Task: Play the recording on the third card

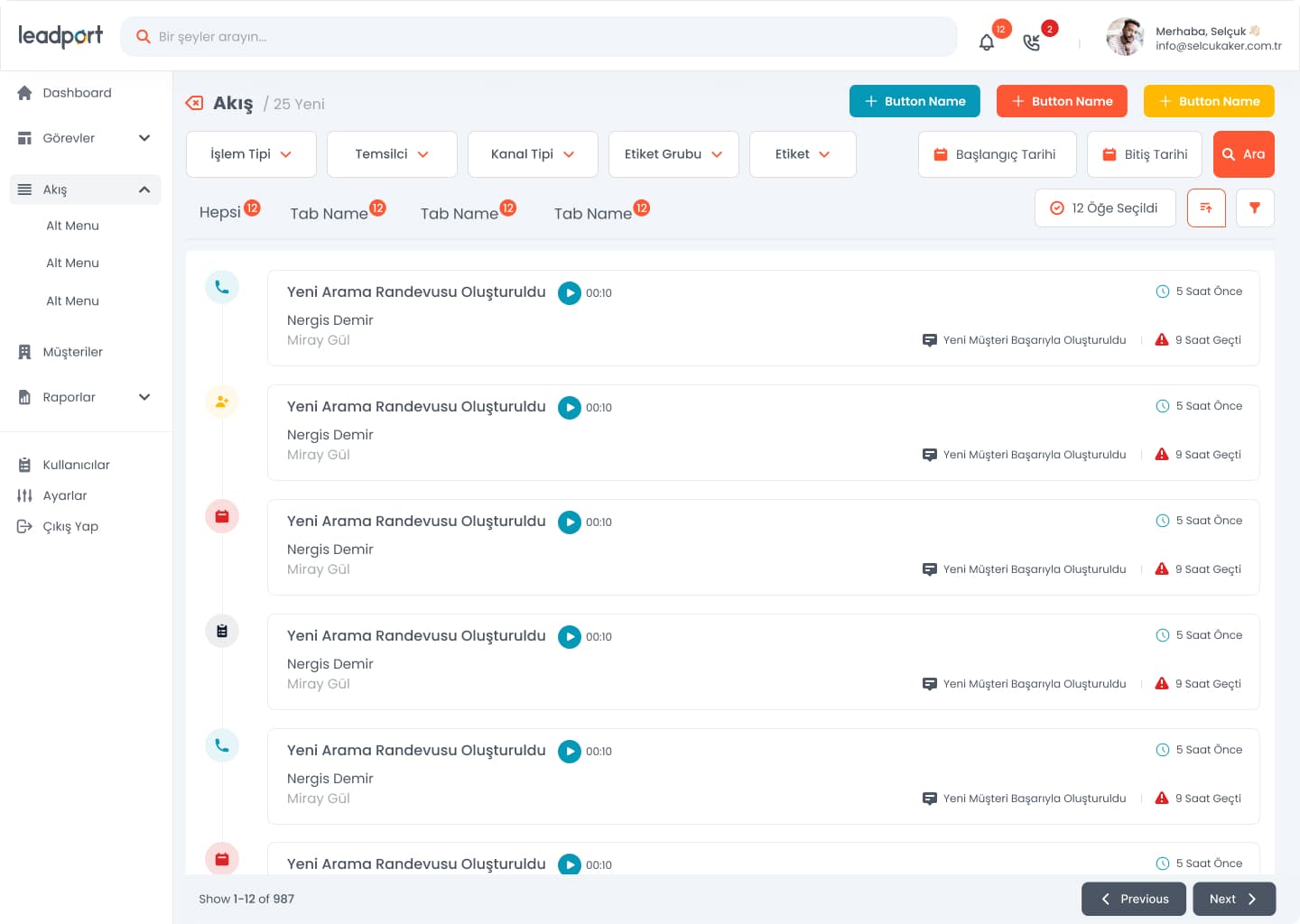Action: (x=570, y=522)
